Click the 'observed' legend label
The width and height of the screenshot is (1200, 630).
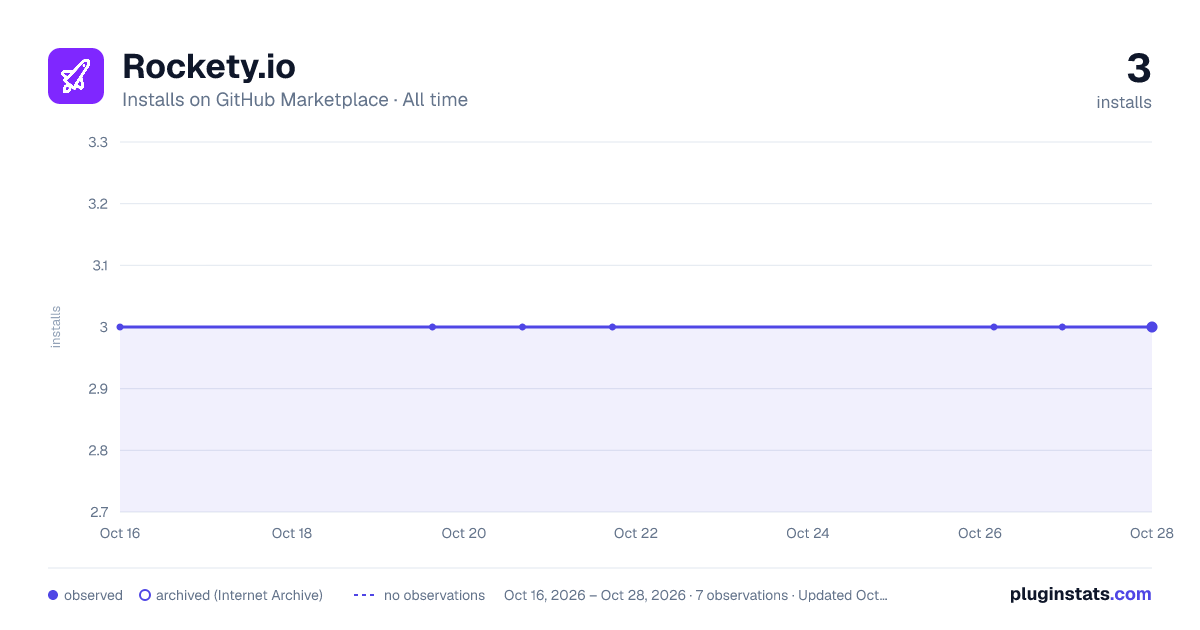(x=93, y=595)
